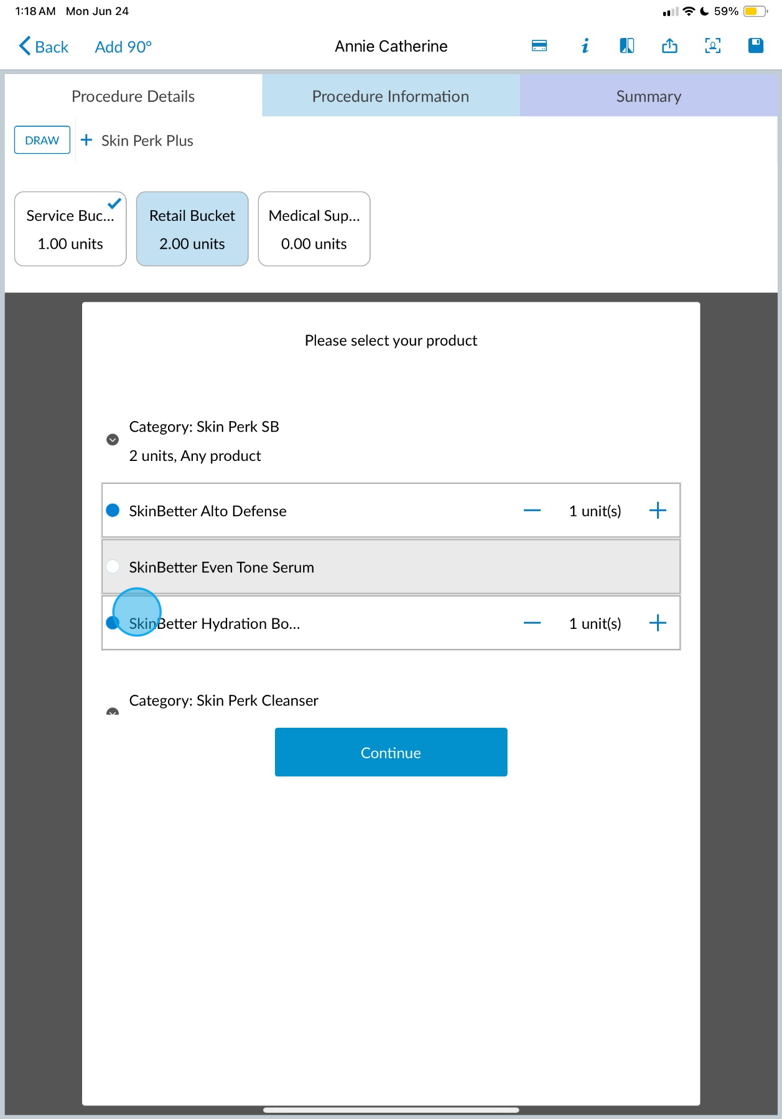Tap the Wi-Fi status icon
Viewport: 782px width, 1119px height.
click(689, 11)
